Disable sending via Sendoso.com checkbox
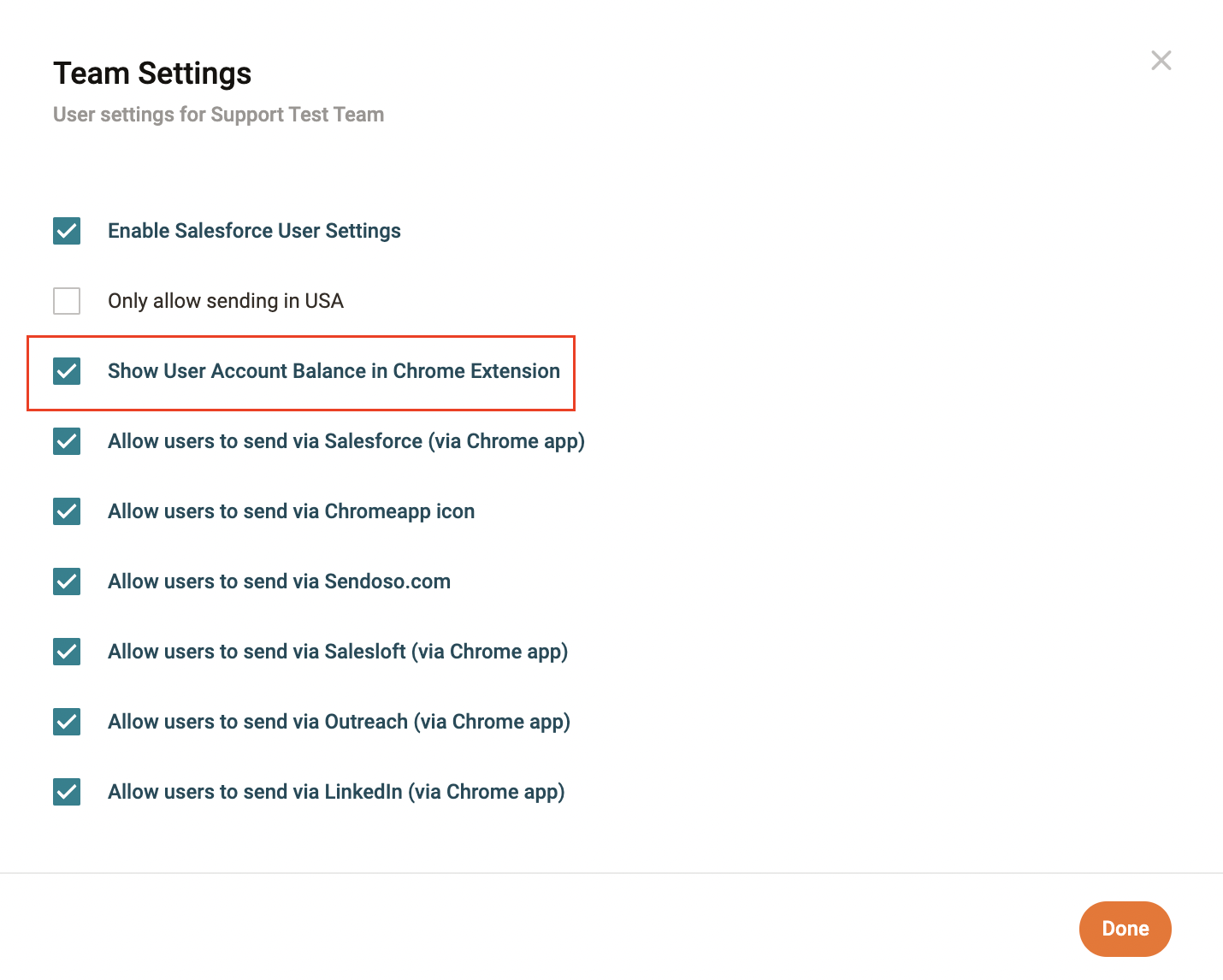This screenshot has height=980, width=1223. (67, 582)
